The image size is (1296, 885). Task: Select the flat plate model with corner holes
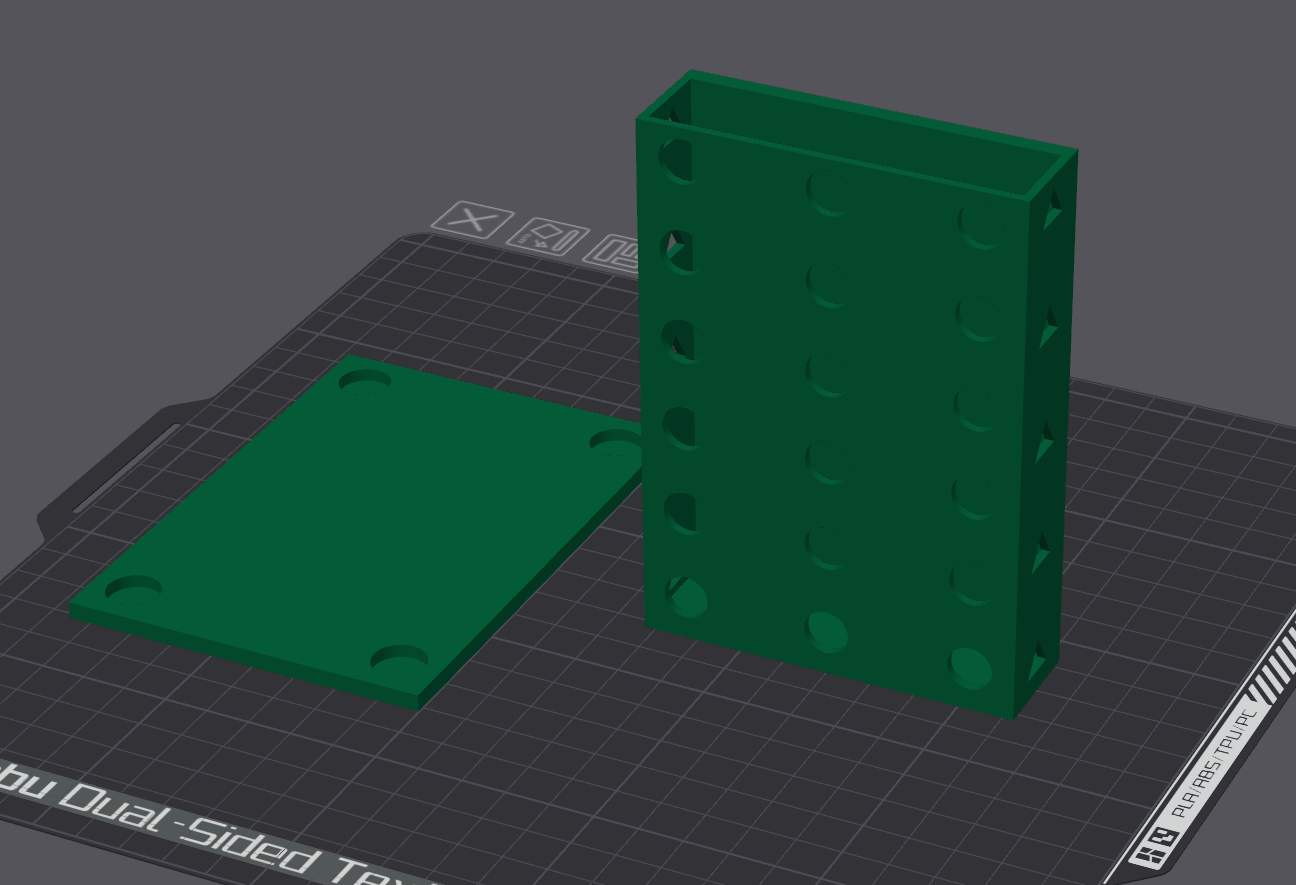point(350,520)
